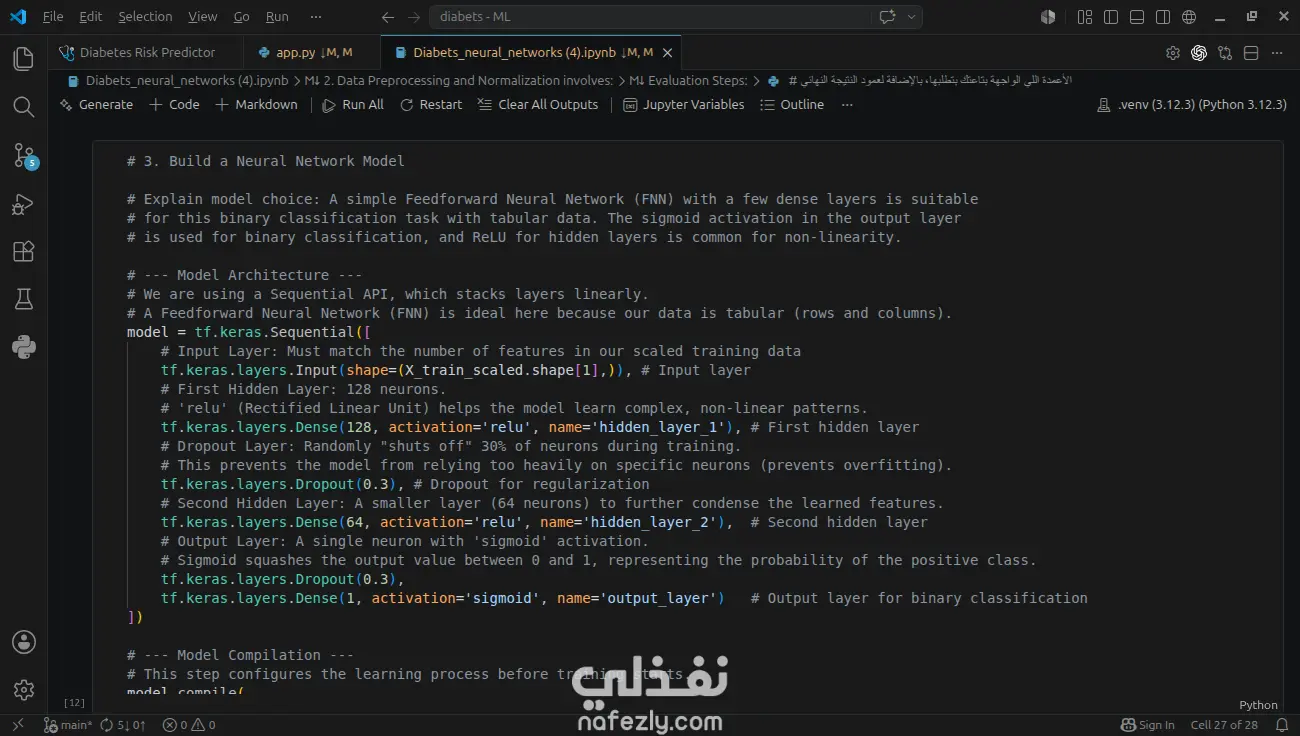This screenshot has height=736, width=1300.
Task: Open More Actions ellipsis in editor title
Action: coord(1277,53)
